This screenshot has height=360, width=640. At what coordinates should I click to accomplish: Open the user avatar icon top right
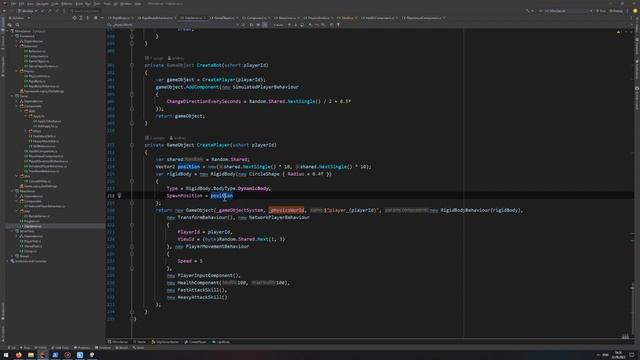635,11
